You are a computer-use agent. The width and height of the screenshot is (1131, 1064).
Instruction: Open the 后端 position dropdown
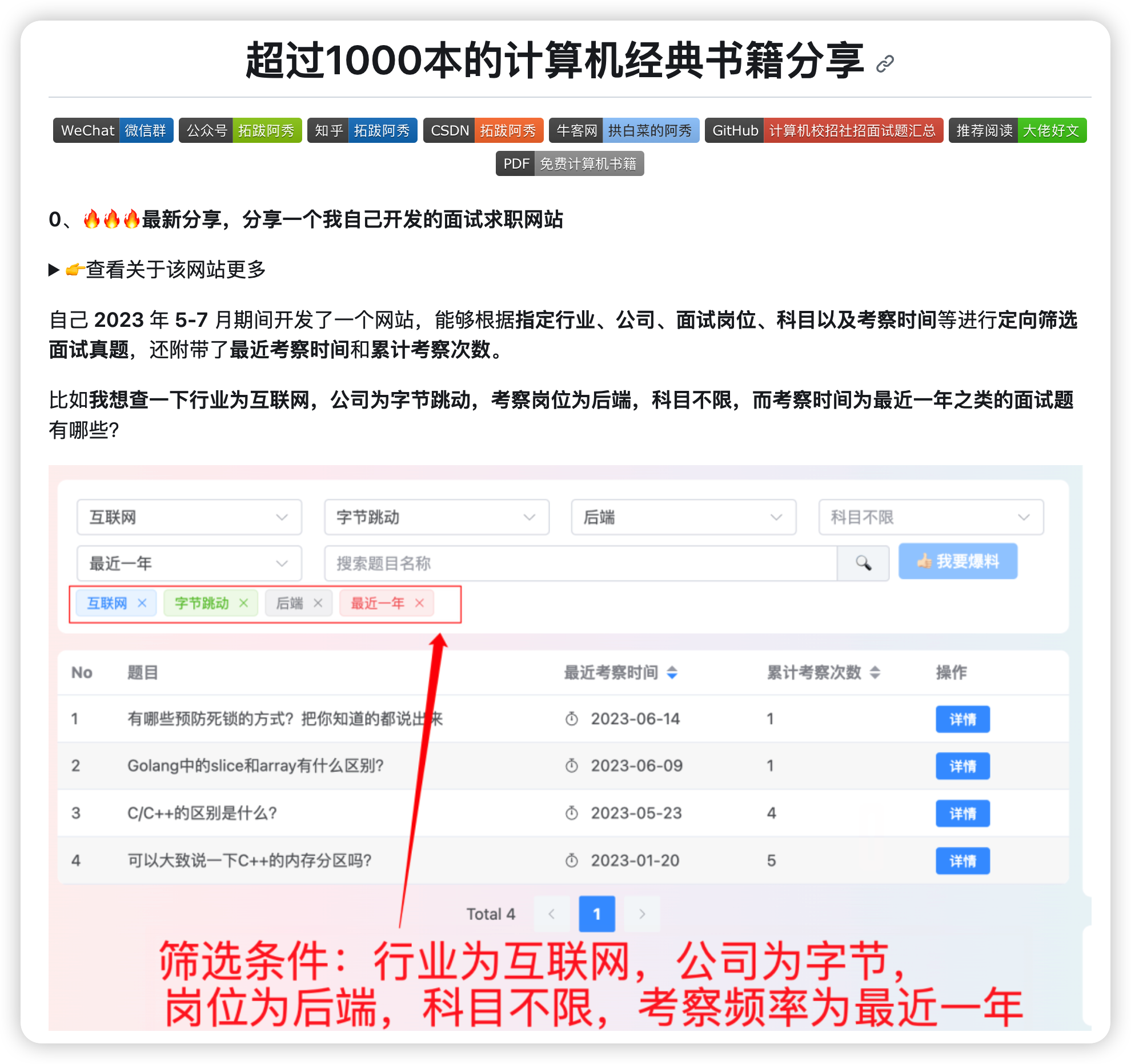coord(683,517)
